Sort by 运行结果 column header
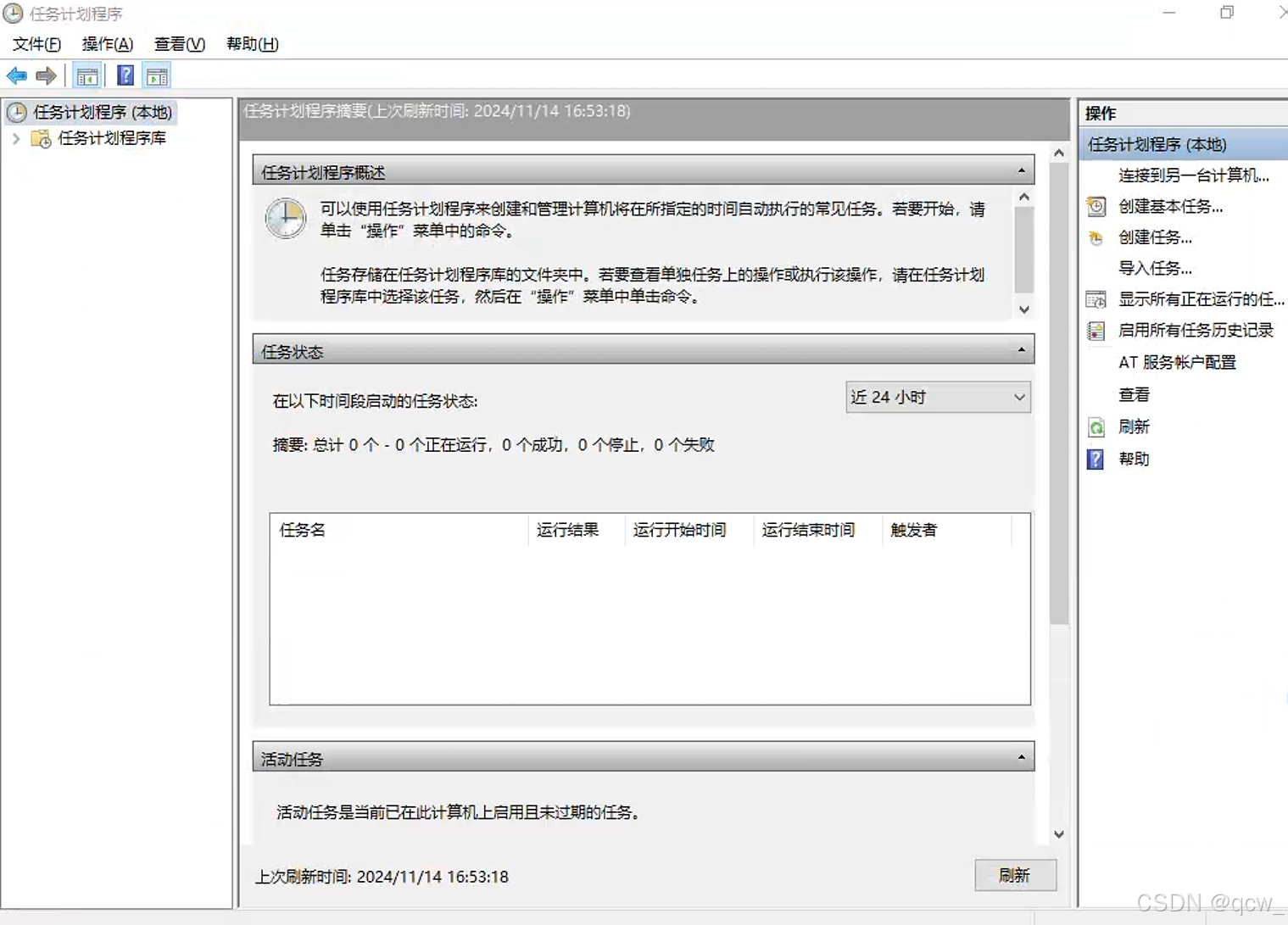 coord(576,530)
